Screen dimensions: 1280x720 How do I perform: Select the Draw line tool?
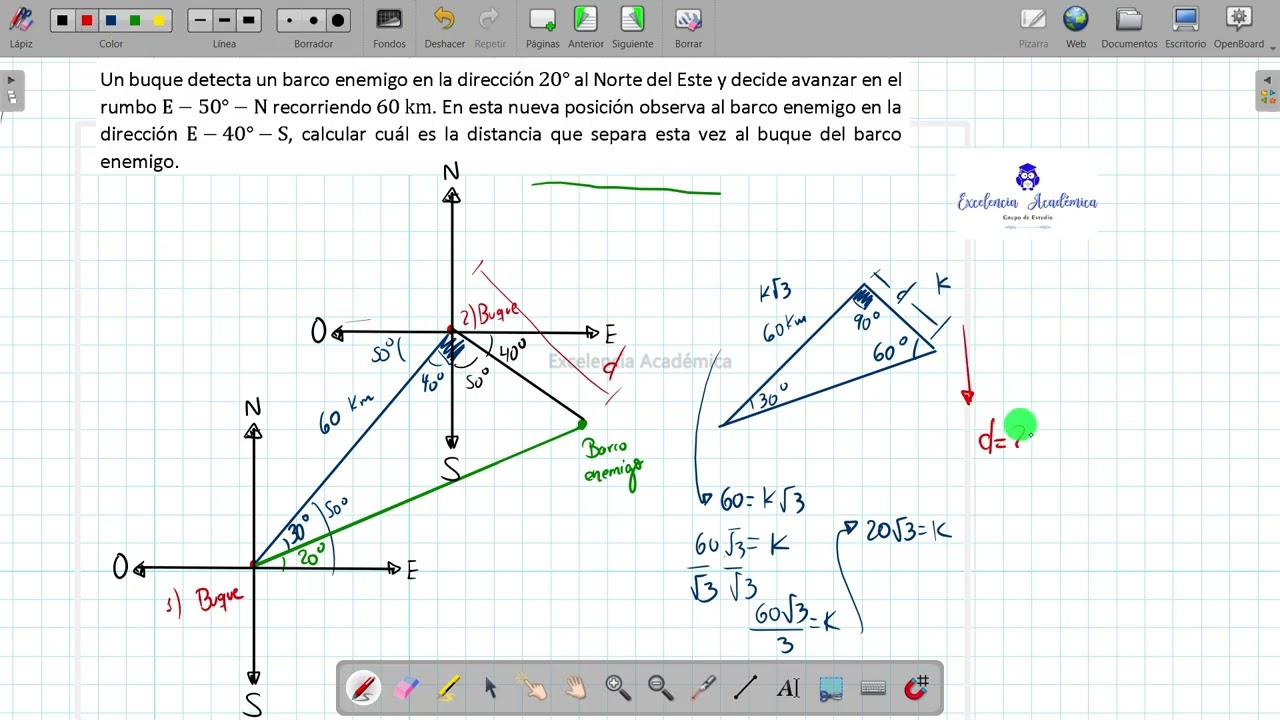pyautogui.click(x=745, y=688)
